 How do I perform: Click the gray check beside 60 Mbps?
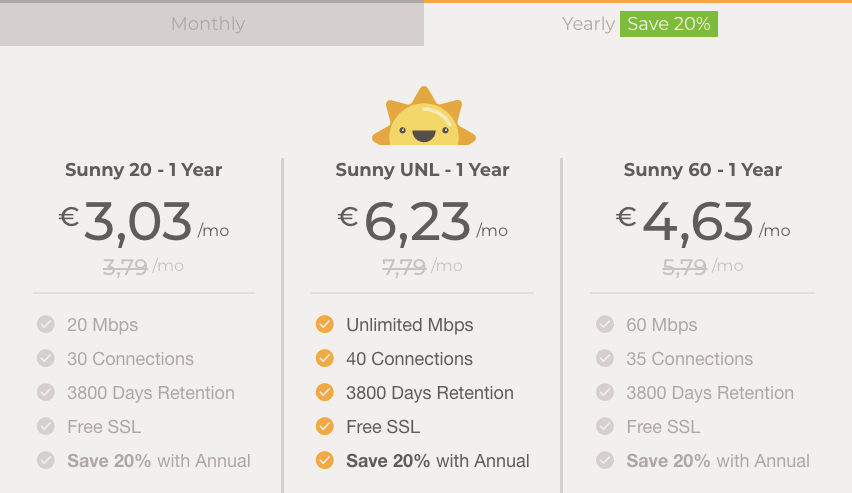[605, 324]
